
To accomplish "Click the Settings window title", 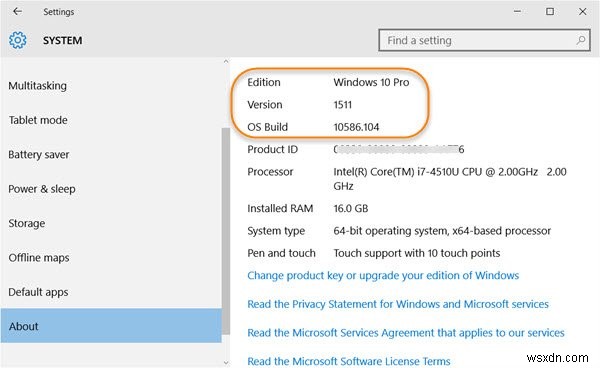I will [59, 12].
